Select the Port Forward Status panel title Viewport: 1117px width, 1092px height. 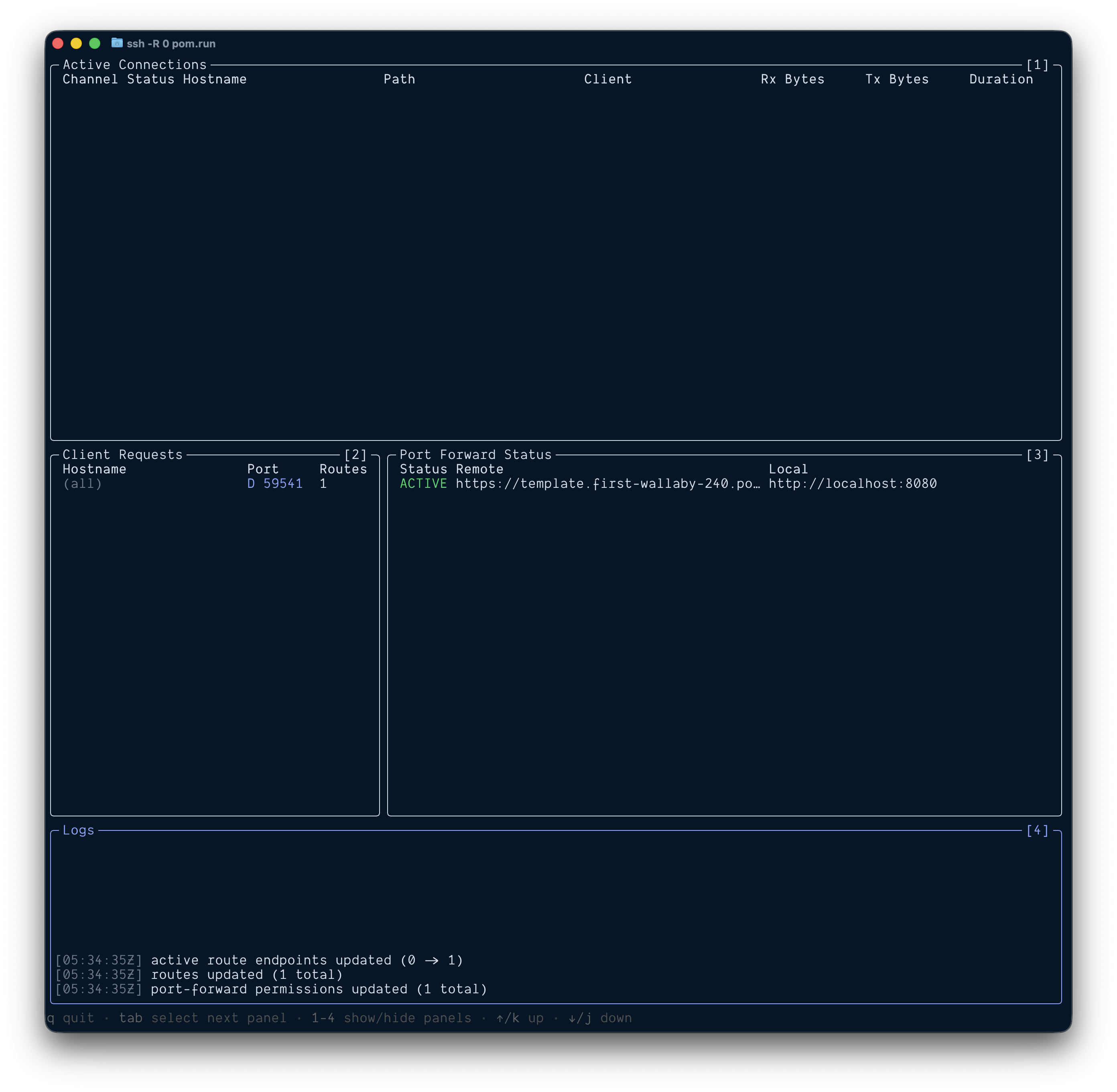pyautogui.click(x=475, y=455)
